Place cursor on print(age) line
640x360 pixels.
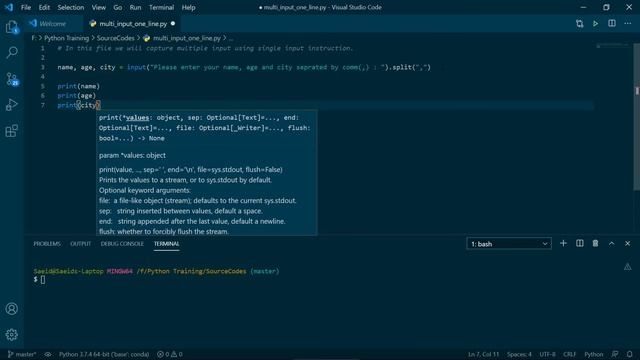click(77, 96)
